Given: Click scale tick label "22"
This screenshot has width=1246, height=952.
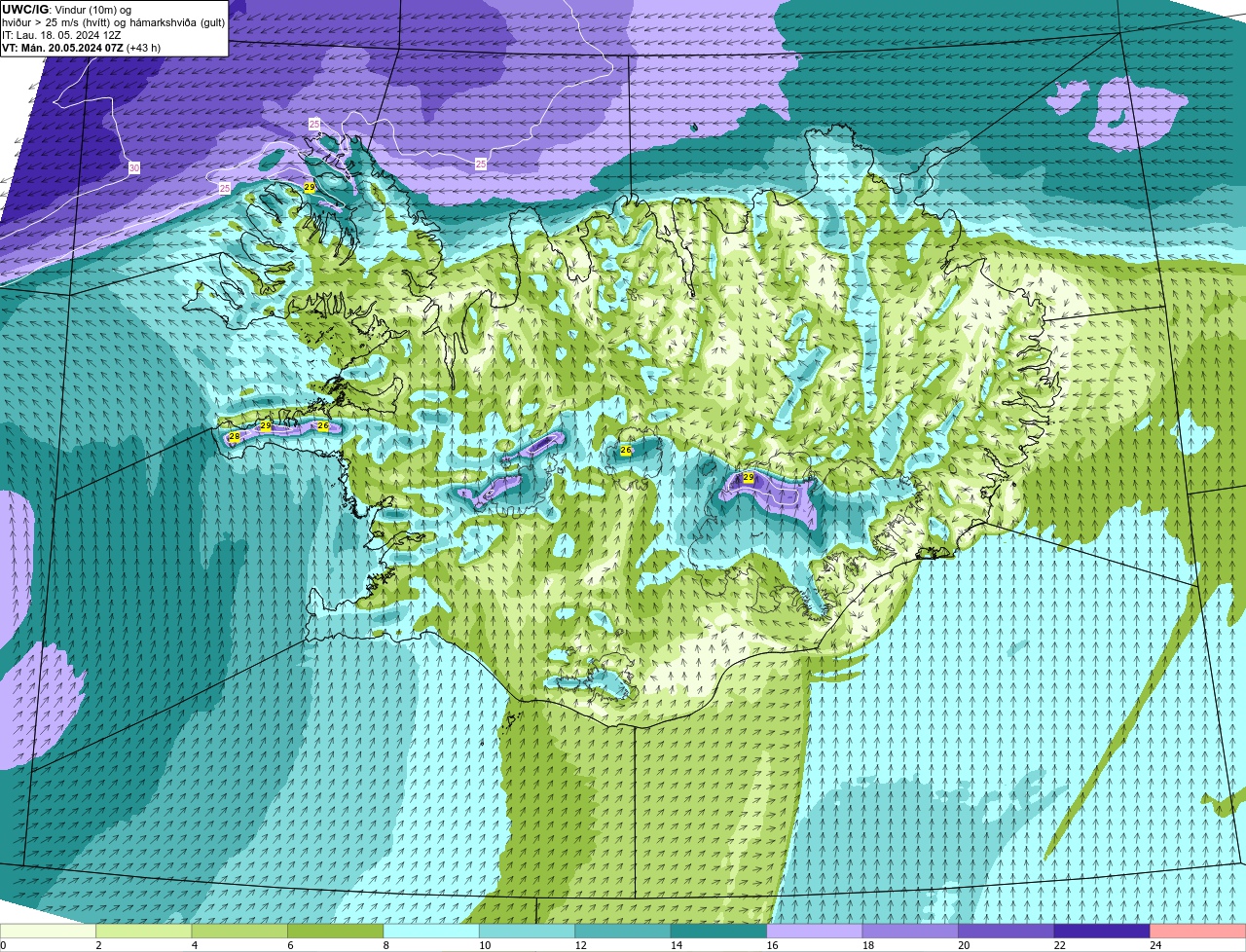Looking at the screenshot, I should pos(1059,945).
